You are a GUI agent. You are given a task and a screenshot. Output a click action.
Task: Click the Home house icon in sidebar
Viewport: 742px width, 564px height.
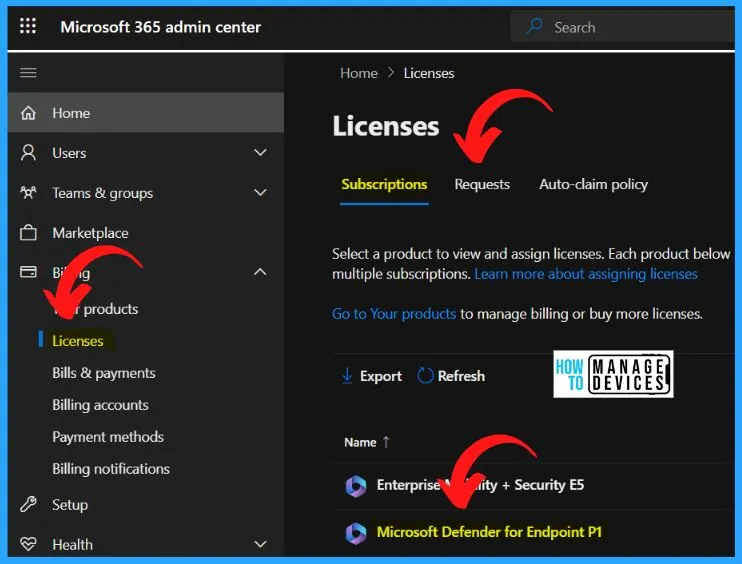(x=28, y=113)
